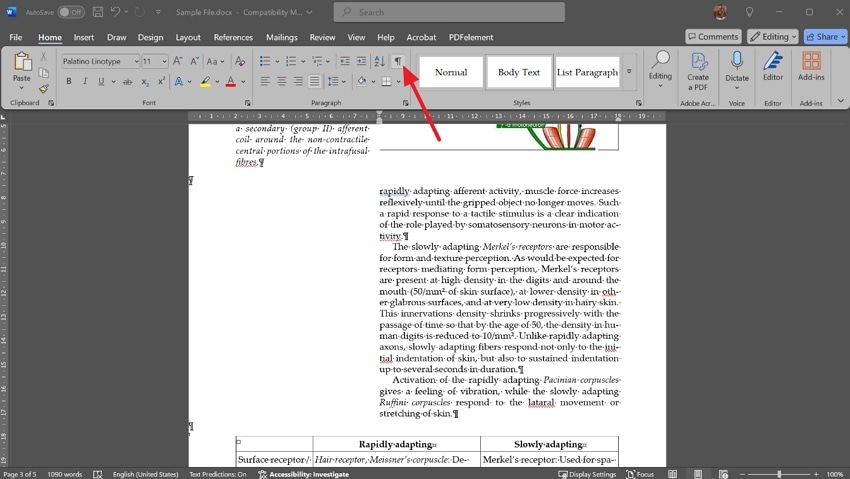Toggle Italic formatting
Viewport: 850px width, 479px height.
point(85,82)
